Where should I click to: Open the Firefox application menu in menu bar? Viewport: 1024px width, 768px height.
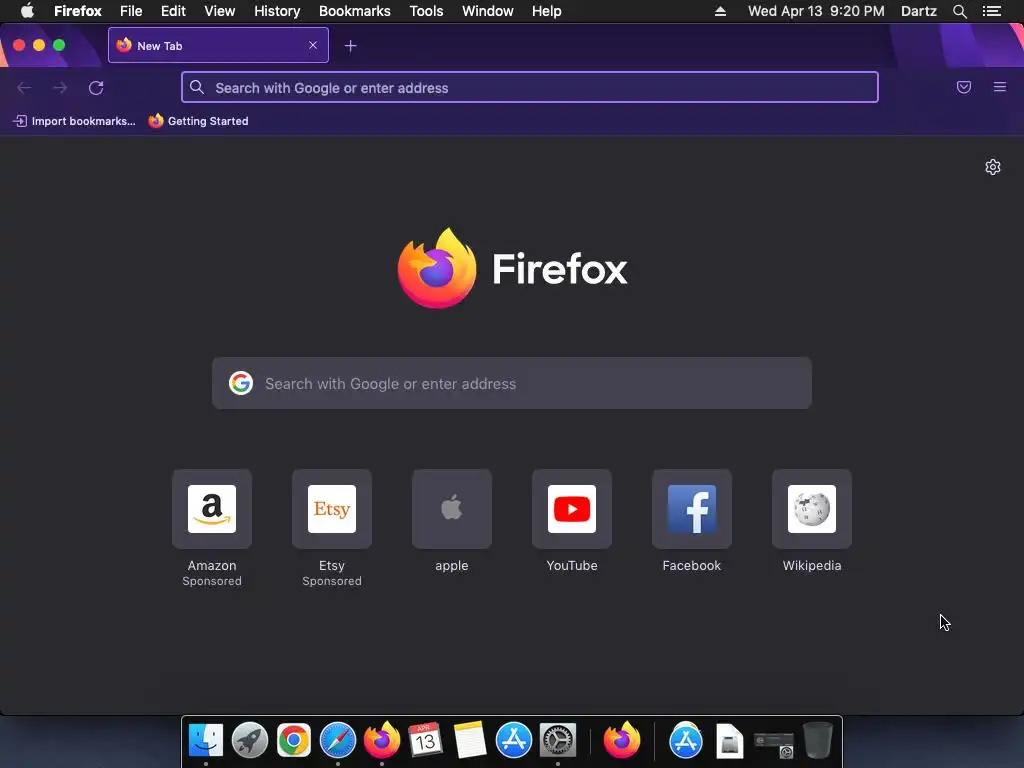(78, 11)
